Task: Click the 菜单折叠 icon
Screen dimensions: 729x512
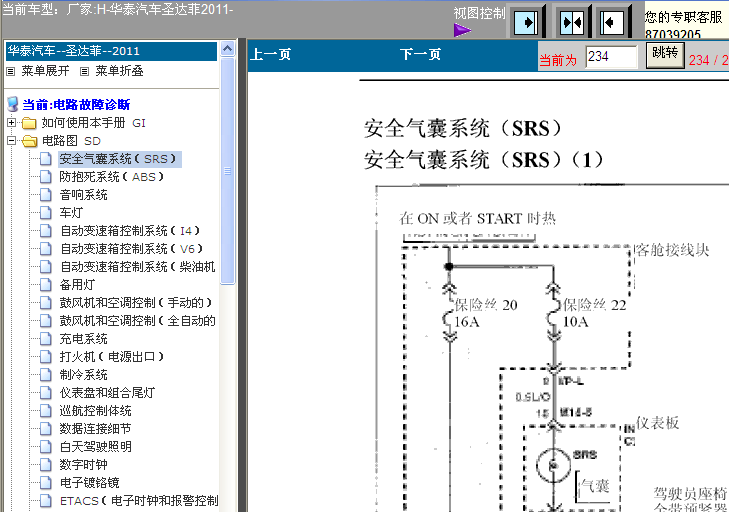Action: [84, 72]
